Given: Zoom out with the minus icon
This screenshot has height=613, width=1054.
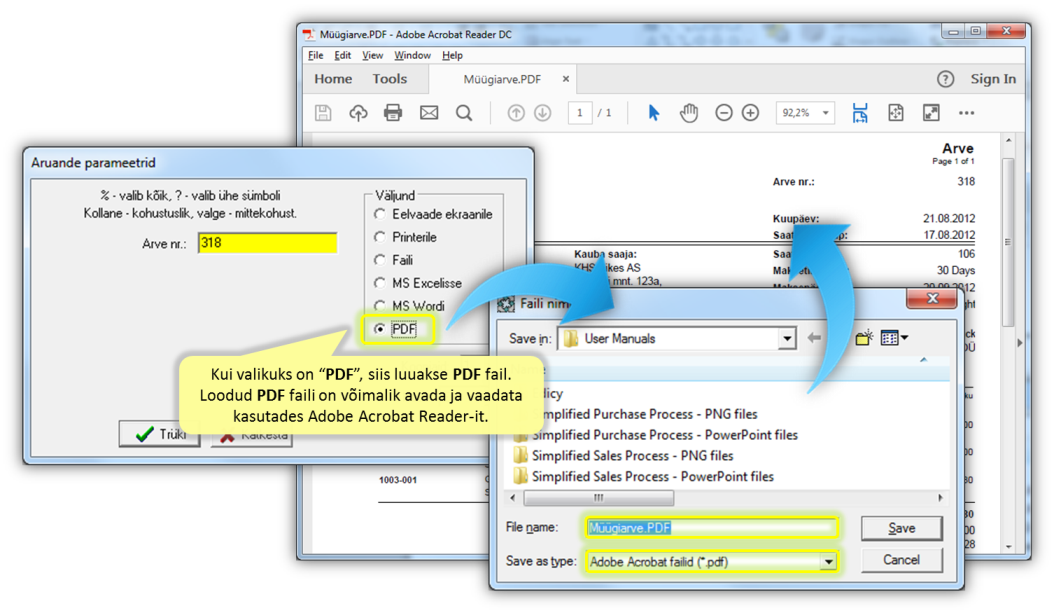Looking at the screenshot, I should (x=724, y=113).
